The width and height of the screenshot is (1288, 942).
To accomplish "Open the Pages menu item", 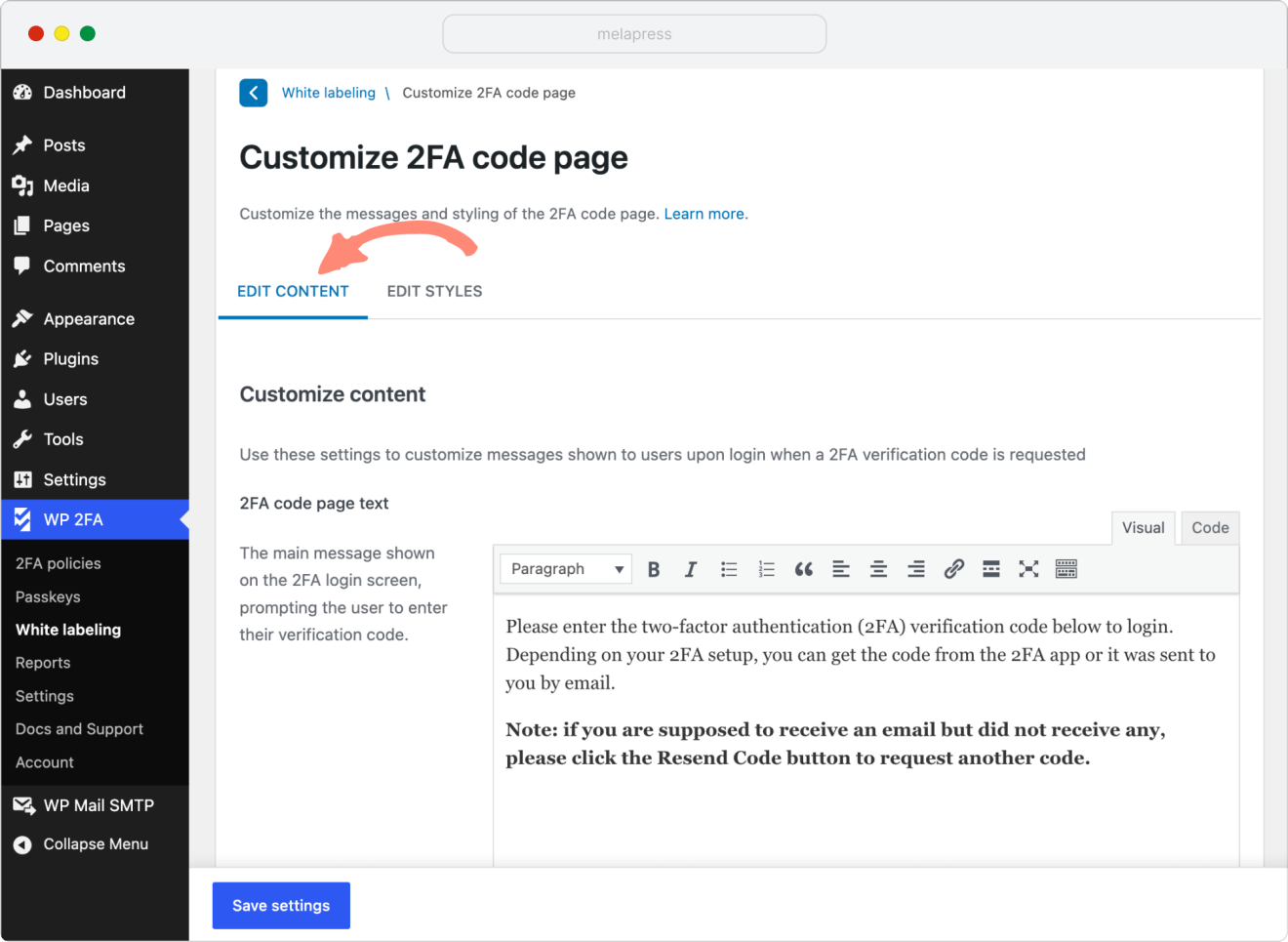I will (x=95, y=225).
